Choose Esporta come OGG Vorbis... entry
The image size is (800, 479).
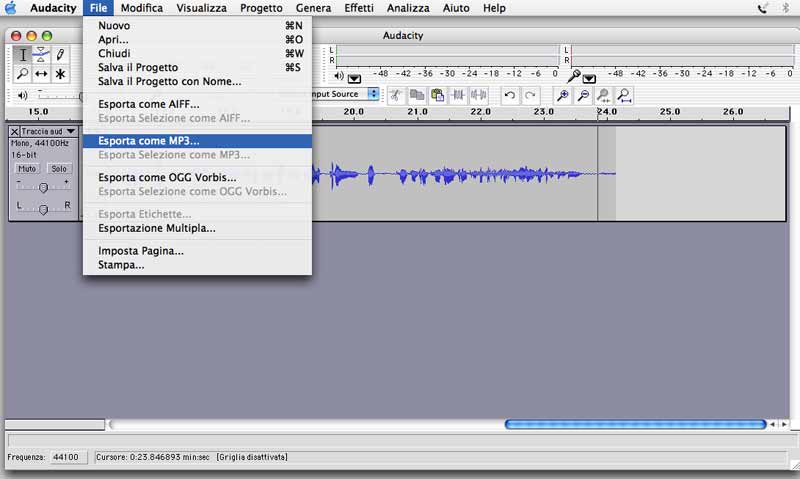tap(197, 178)
